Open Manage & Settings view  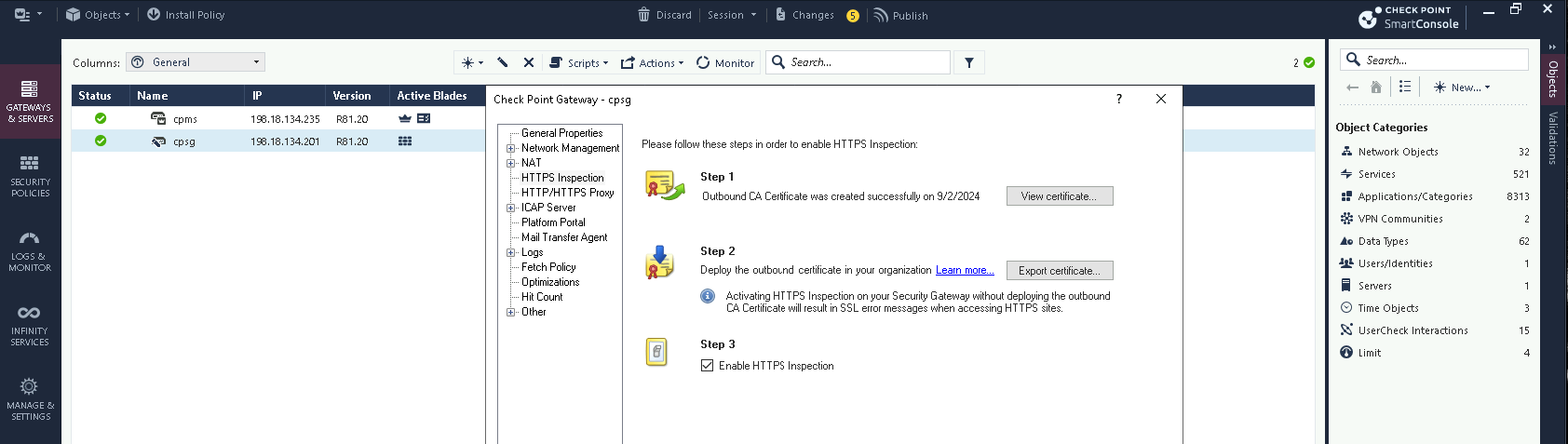30,399
